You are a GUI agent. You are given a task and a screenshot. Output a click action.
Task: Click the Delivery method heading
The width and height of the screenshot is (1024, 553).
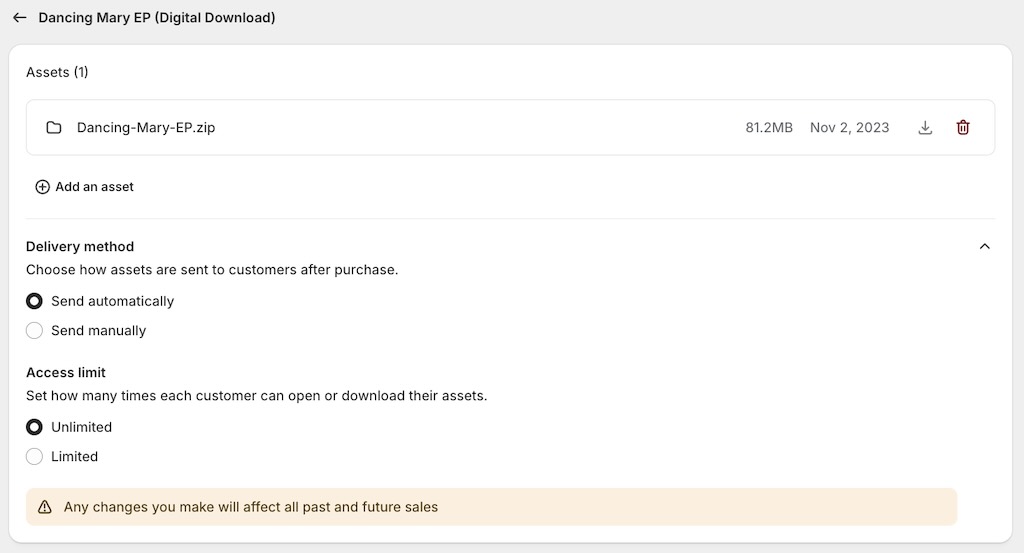[80, 246]
